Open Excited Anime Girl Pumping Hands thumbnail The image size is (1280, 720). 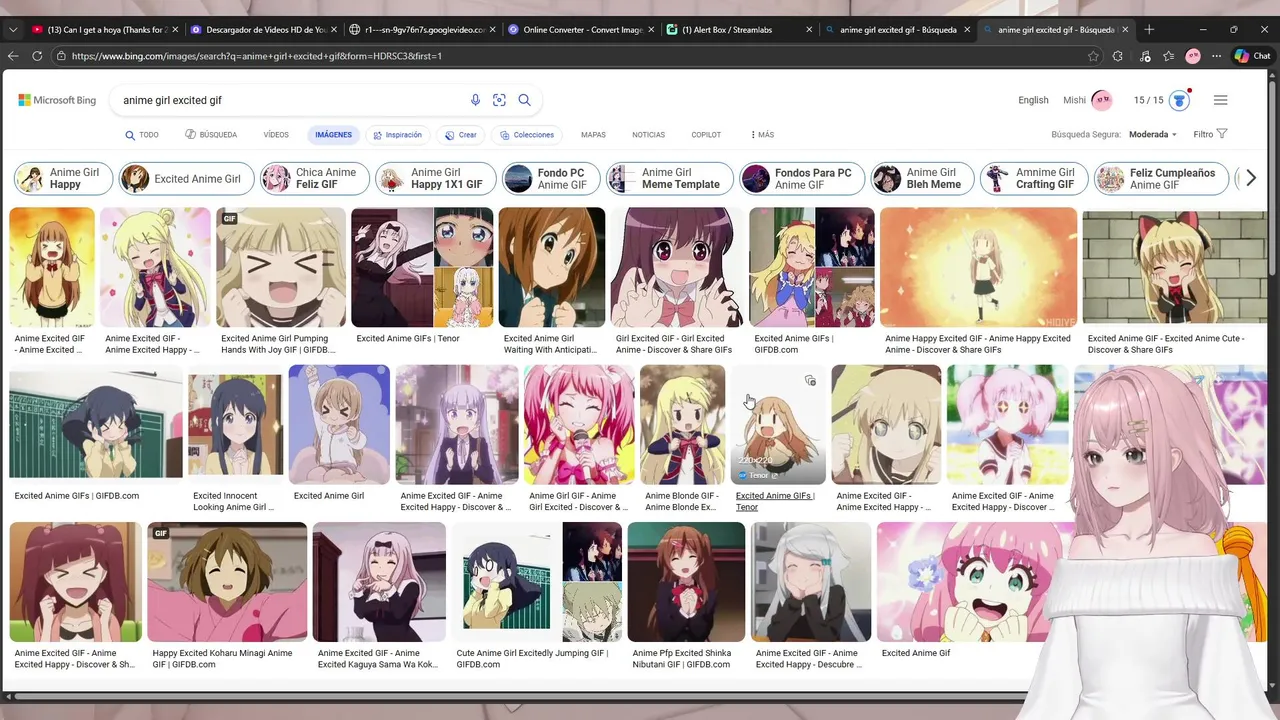(x=281, y=267)
